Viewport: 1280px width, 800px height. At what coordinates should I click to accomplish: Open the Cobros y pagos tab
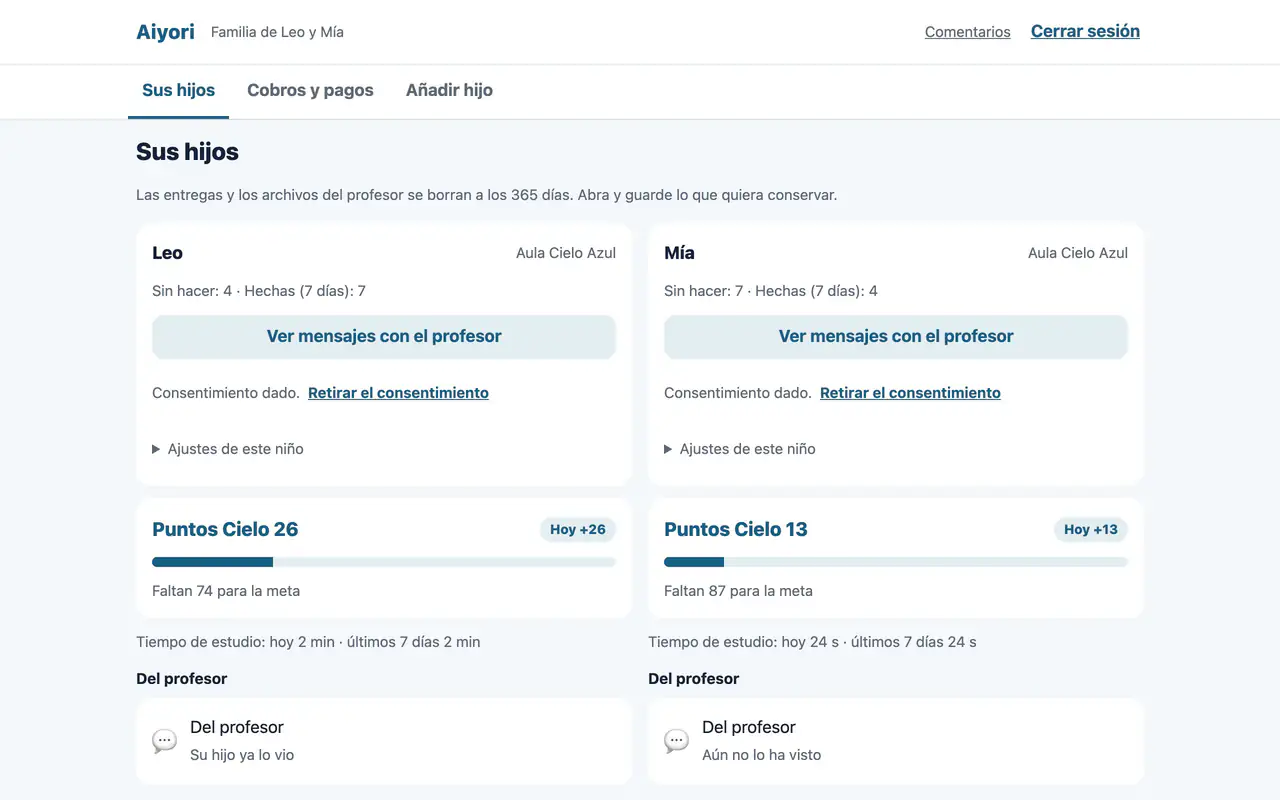[x=310, y=90]
